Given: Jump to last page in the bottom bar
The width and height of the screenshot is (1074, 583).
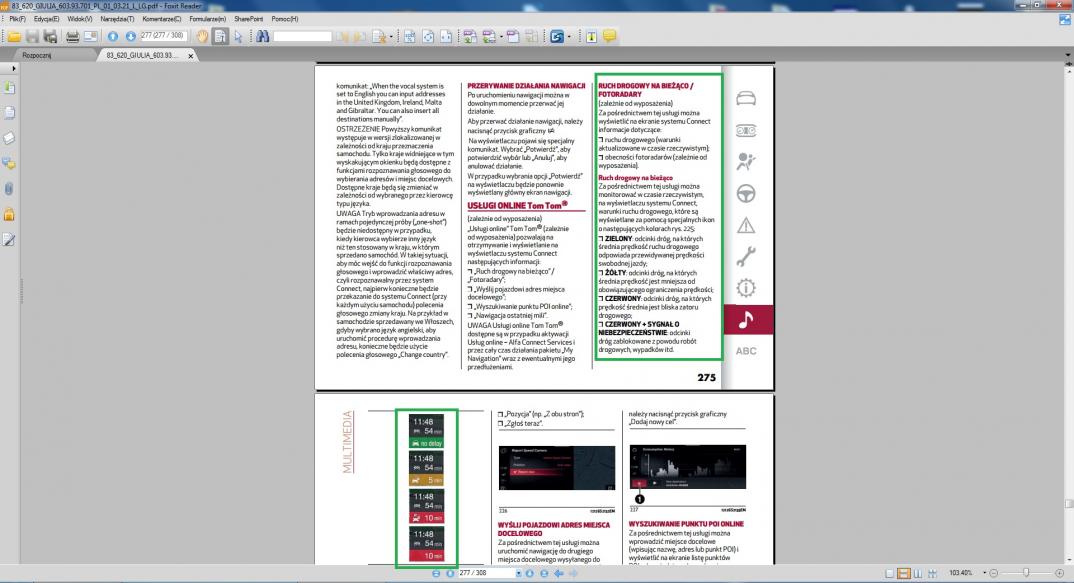Looking at the screenshot, I should [544, 573].
